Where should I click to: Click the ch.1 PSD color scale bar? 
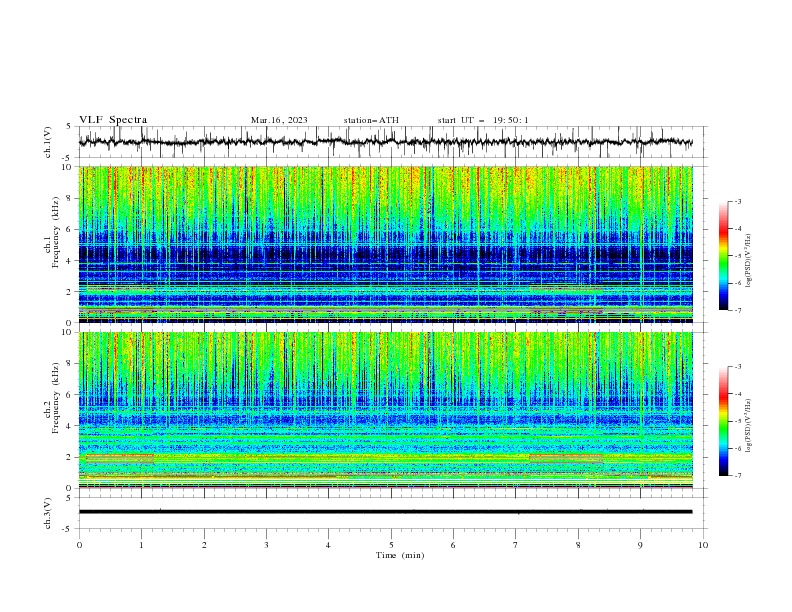[x=723, y=256]
